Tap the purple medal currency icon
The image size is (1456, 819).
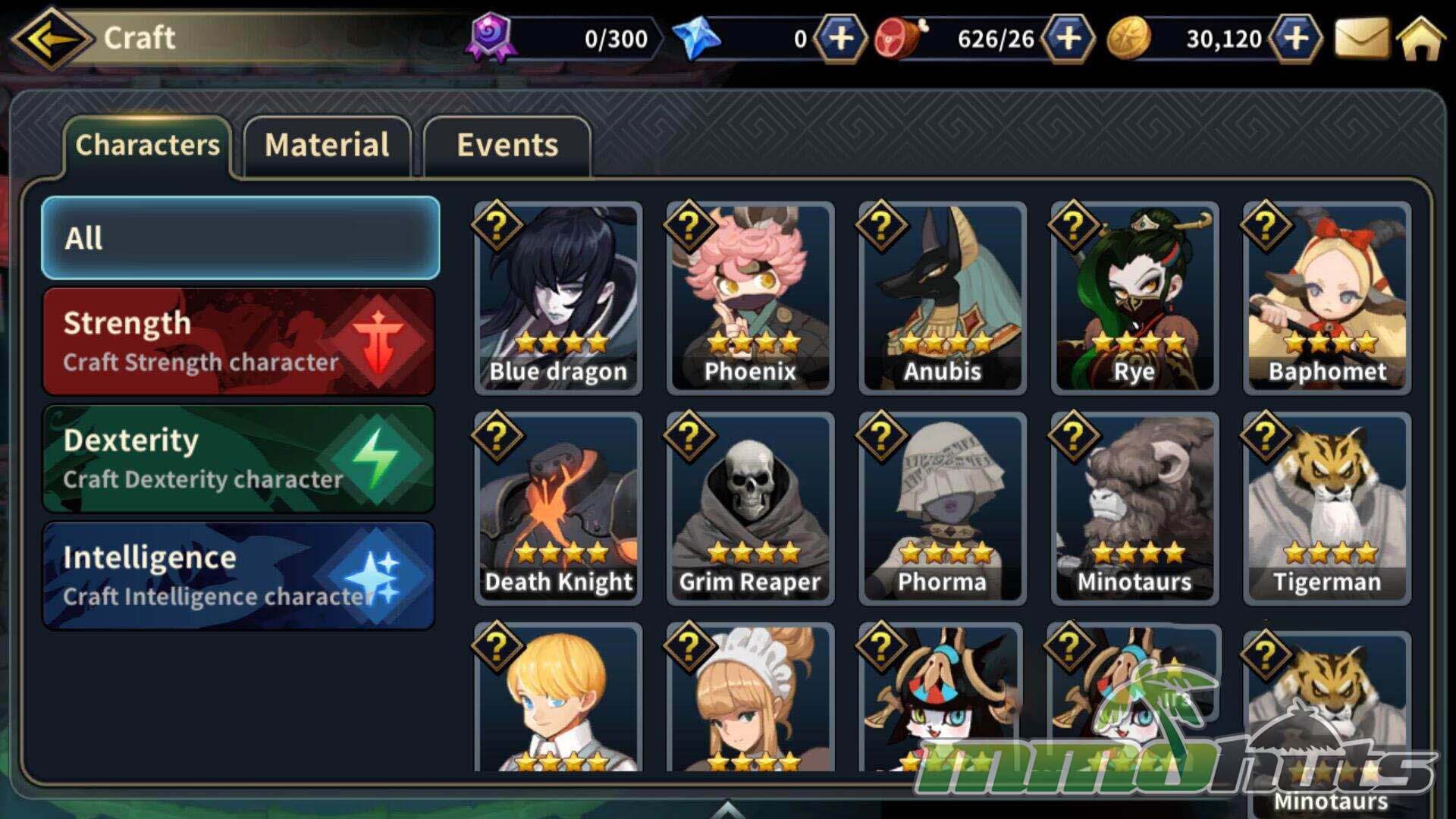pos(491,36)
